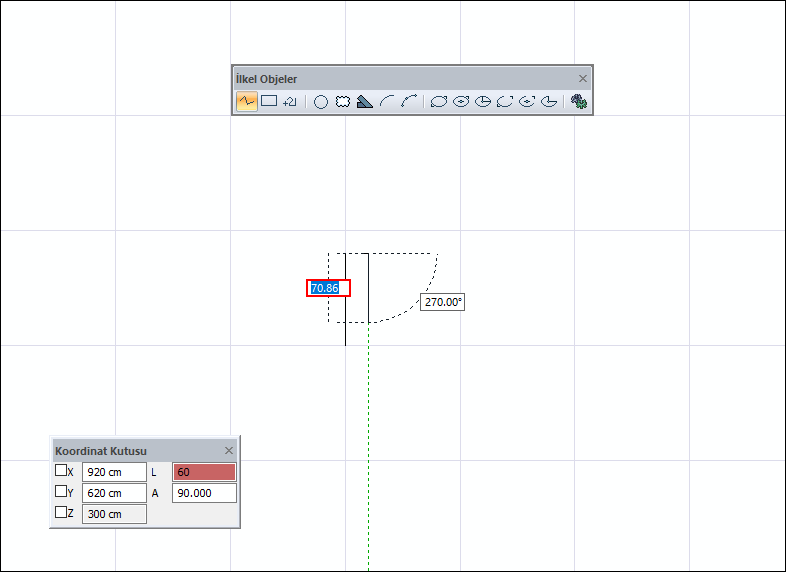Toggle the Y coordinate lock checkbox
Viewport: 786px width, 572px height.
pyautogui.click(x=61, y=491)
